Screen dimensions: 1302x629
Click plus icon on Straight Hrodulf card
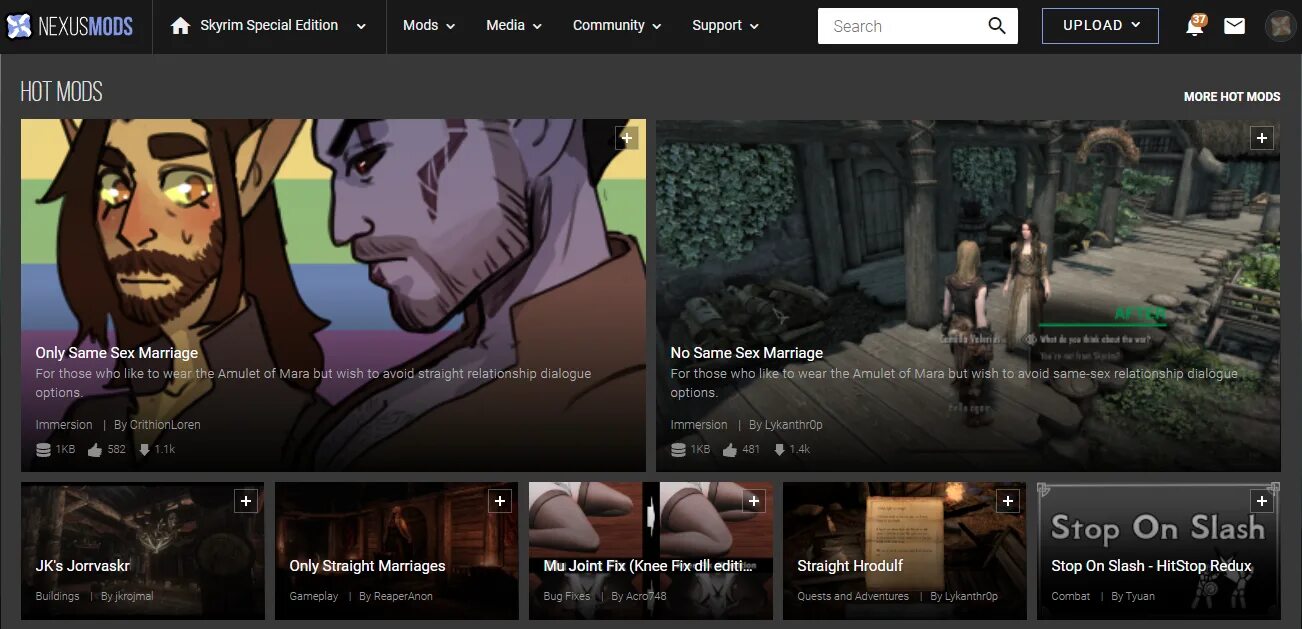tap(1008, 501)
